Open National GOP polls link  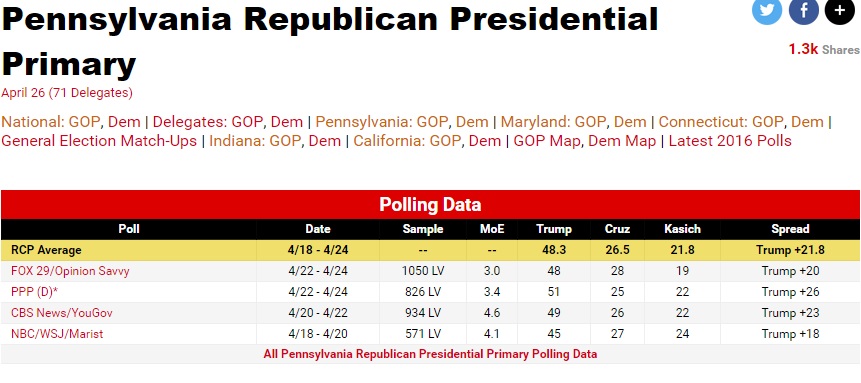click(x=83, y=121)
